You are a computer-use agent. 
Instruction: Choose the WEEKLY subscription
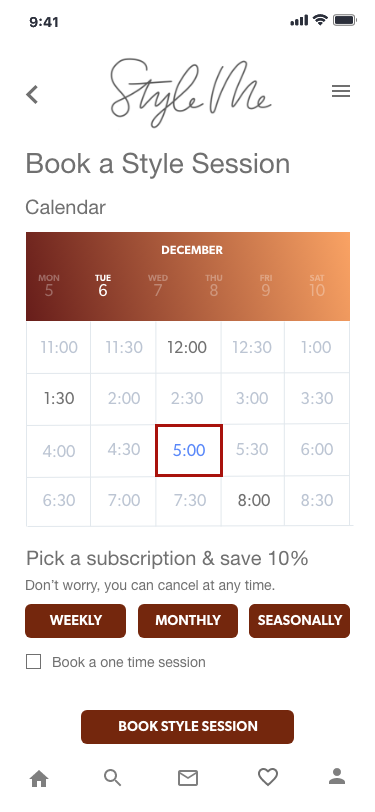(x=76, y=620)
